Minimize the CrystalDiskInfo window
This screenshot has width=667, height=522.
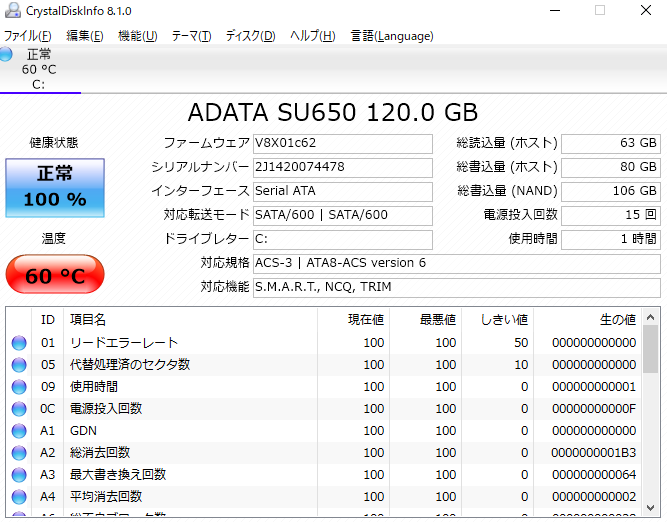555,10
